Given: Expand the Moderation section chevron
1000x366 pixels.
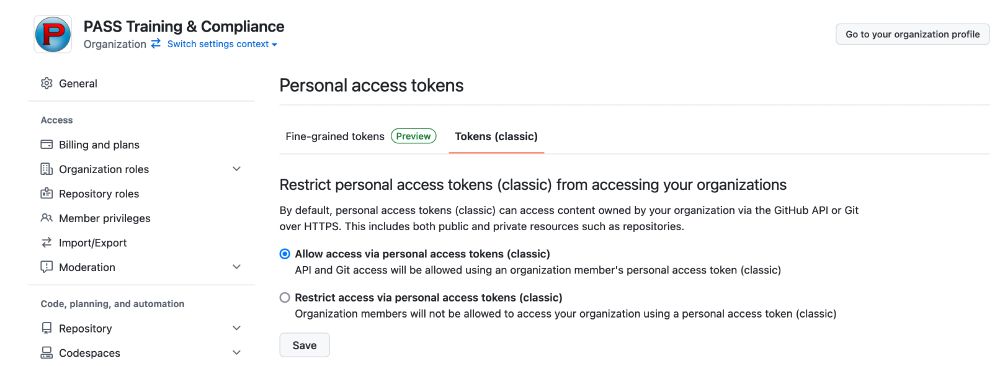Looking at the screenshot, I should [x=237, y=267].
